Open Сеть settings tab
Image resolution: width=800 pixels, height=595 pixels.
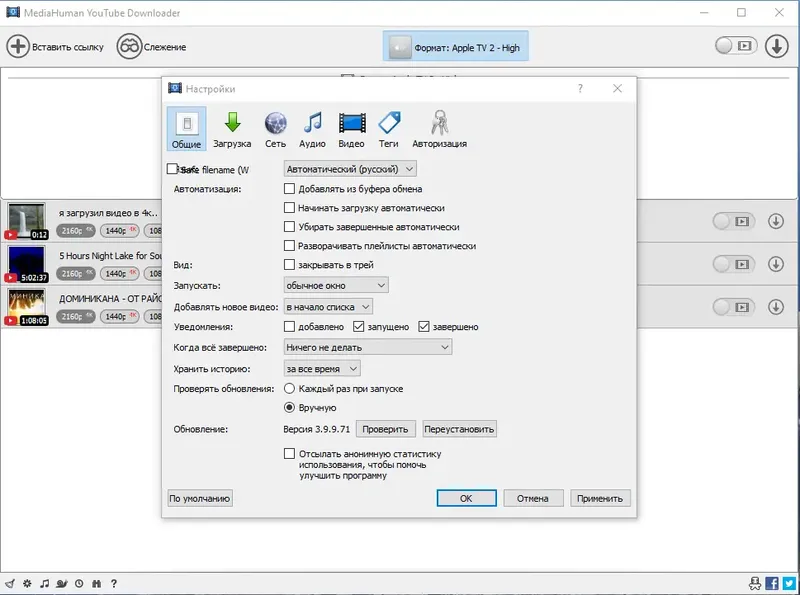pyautogui.click(x=276, y=130)
